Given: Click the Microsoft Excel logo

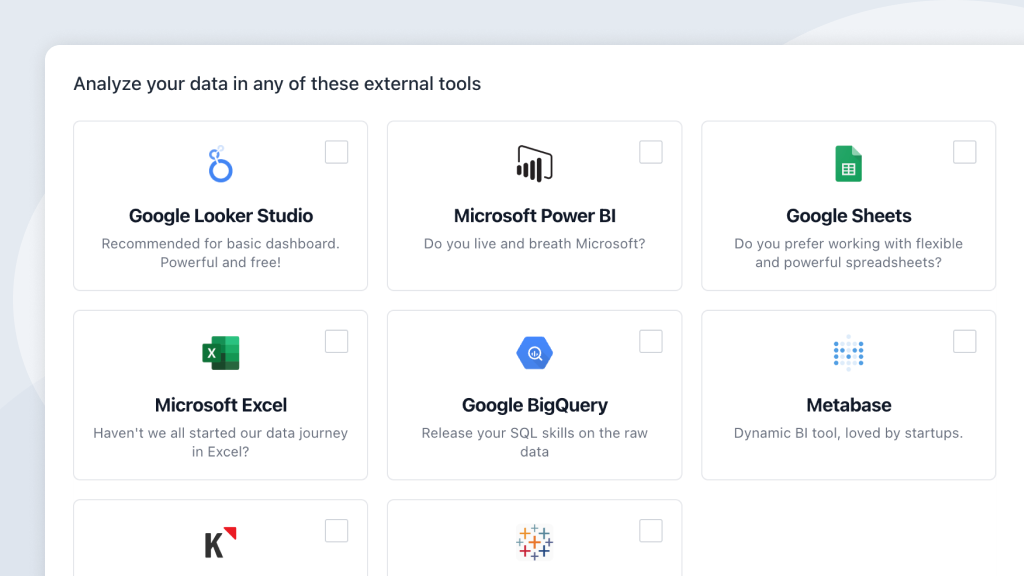Looking at the screenshot, I should 220,352.
